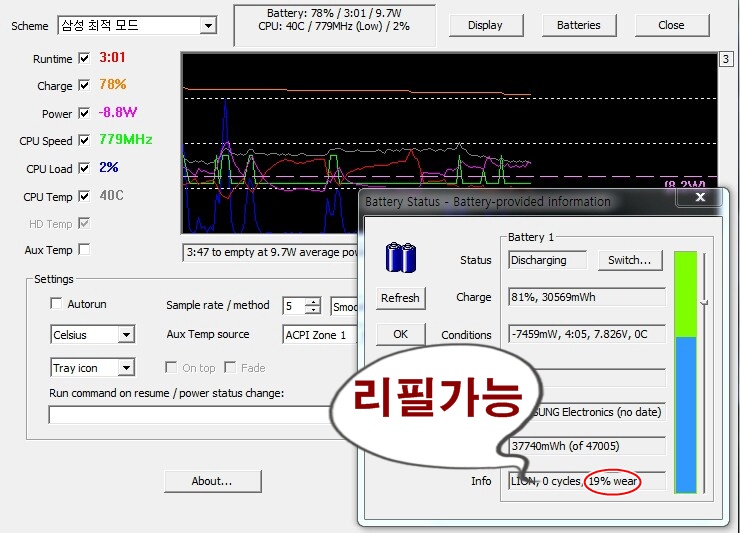The width and height of the screenshot is (740, 533).
Task: Click the blue batteries icon in Battery Status
Action: [x=401, y=257]
